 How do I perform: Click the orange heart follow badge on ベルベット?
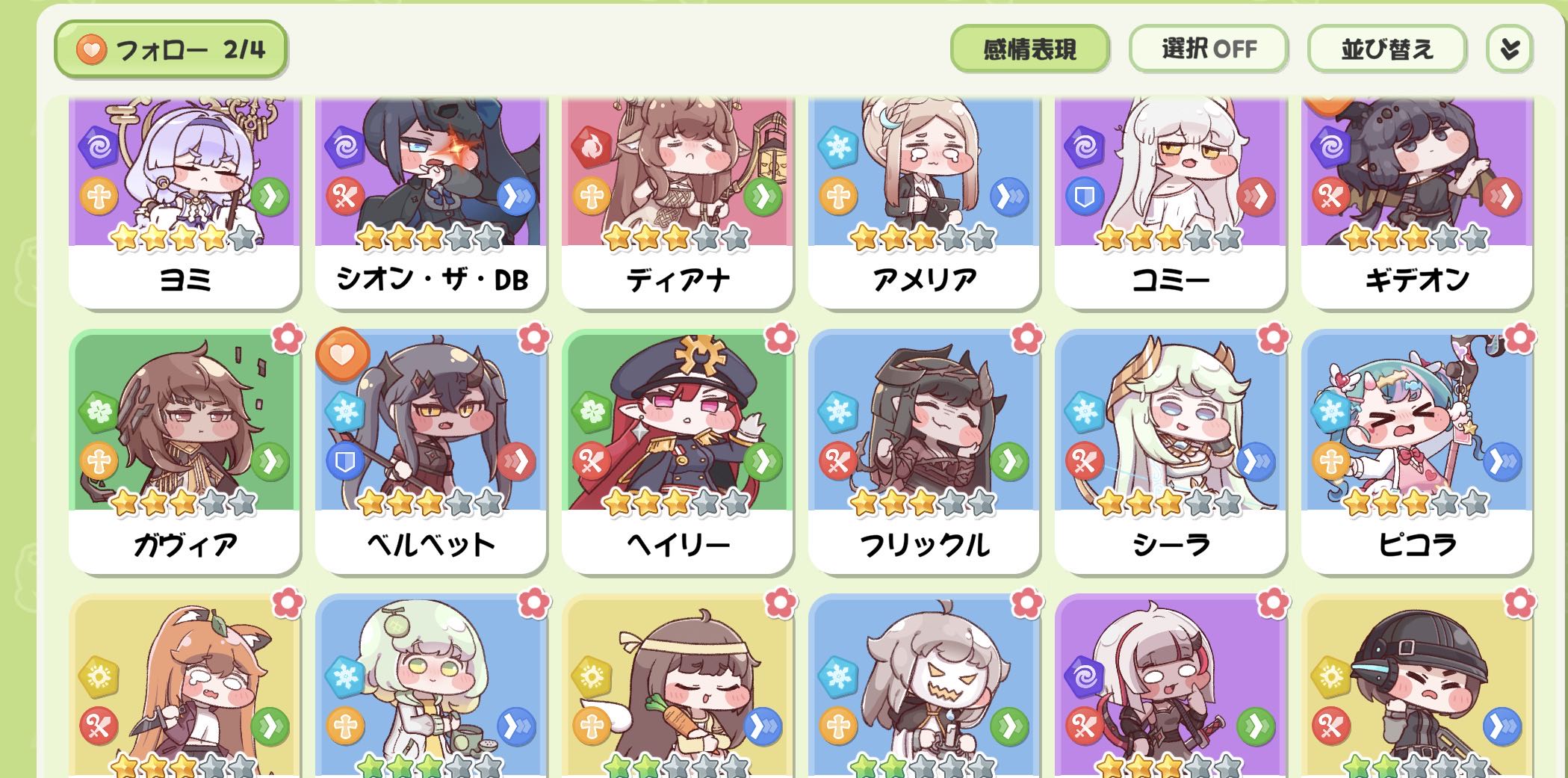pos(343,355)
